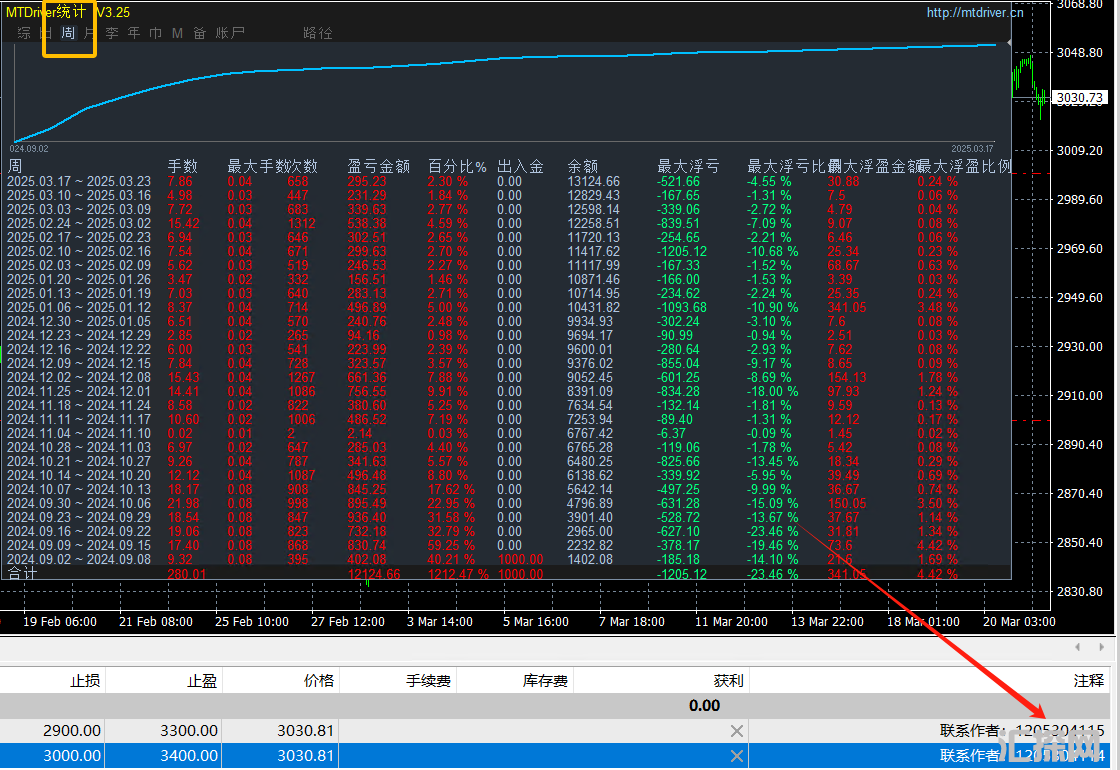Close the highlighted 3000.00 stop loss order
The width and height of the screenshot is (1120, 770).
[736, 756]
